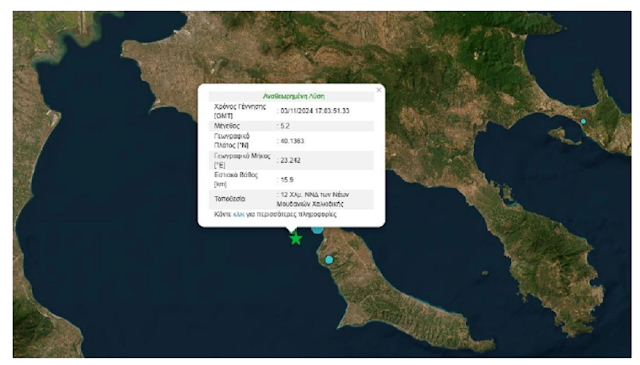Click the green star earthquake epicenter marker
Screen dimensions: 640x365
click(296, 238)
